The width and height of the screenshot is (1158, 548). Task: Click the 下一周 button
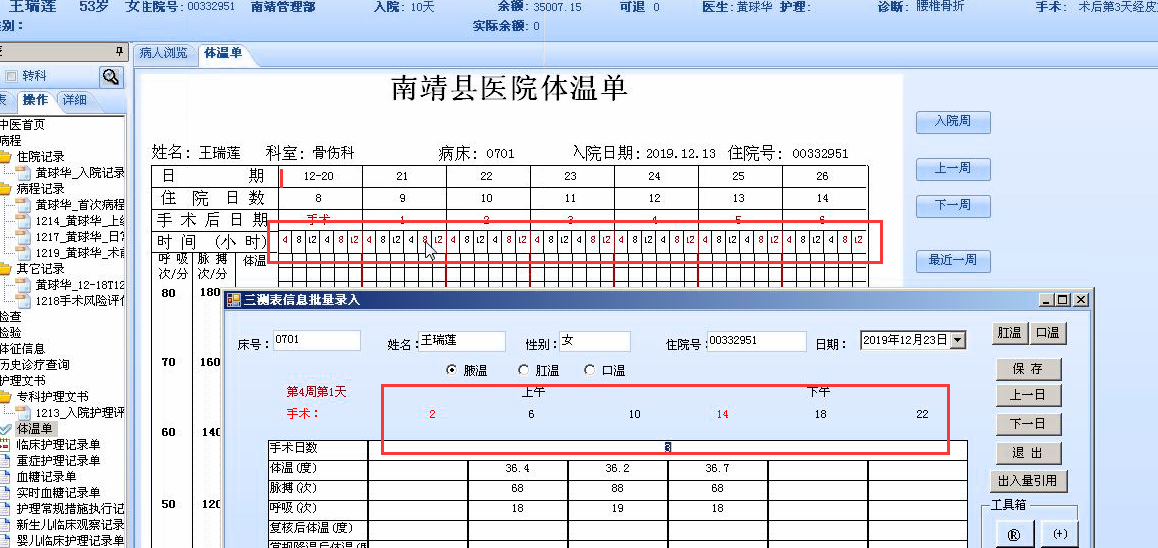click(x=953, y=206)
